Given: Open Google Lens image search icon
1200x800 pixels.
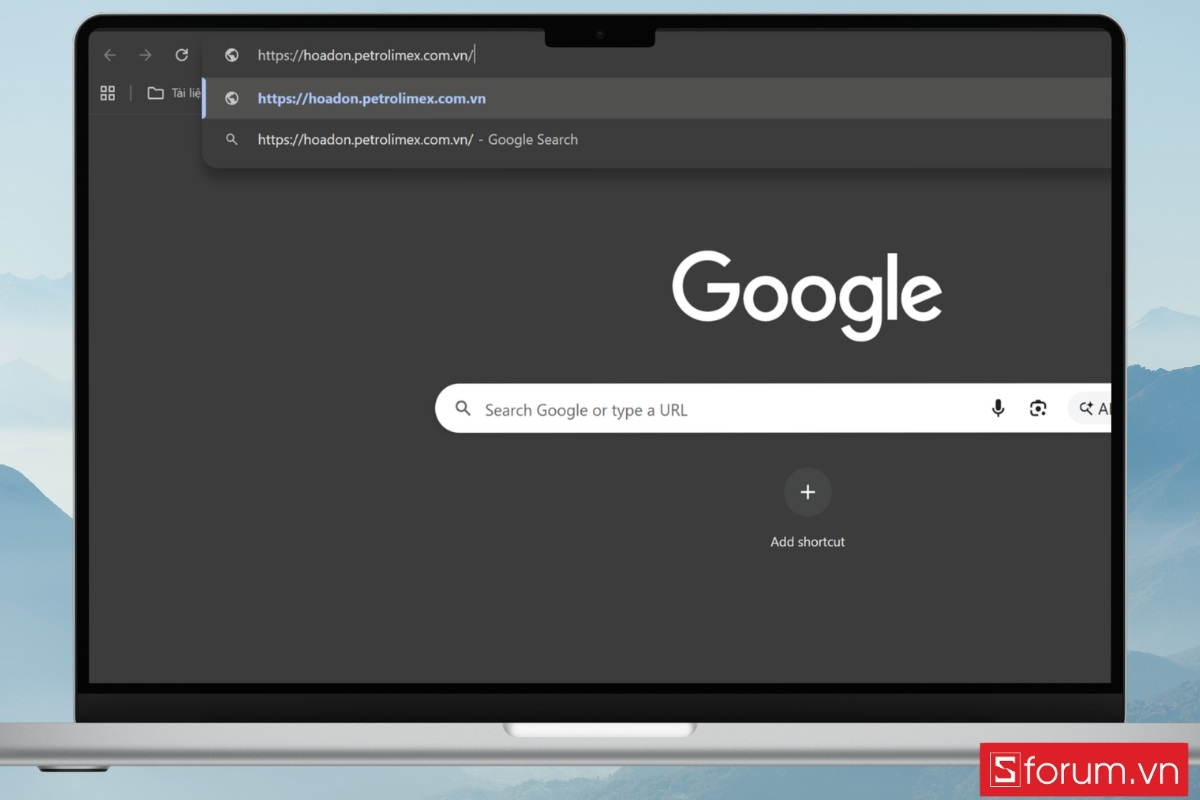Looking at the screenshot, I should coord(1038,408).
